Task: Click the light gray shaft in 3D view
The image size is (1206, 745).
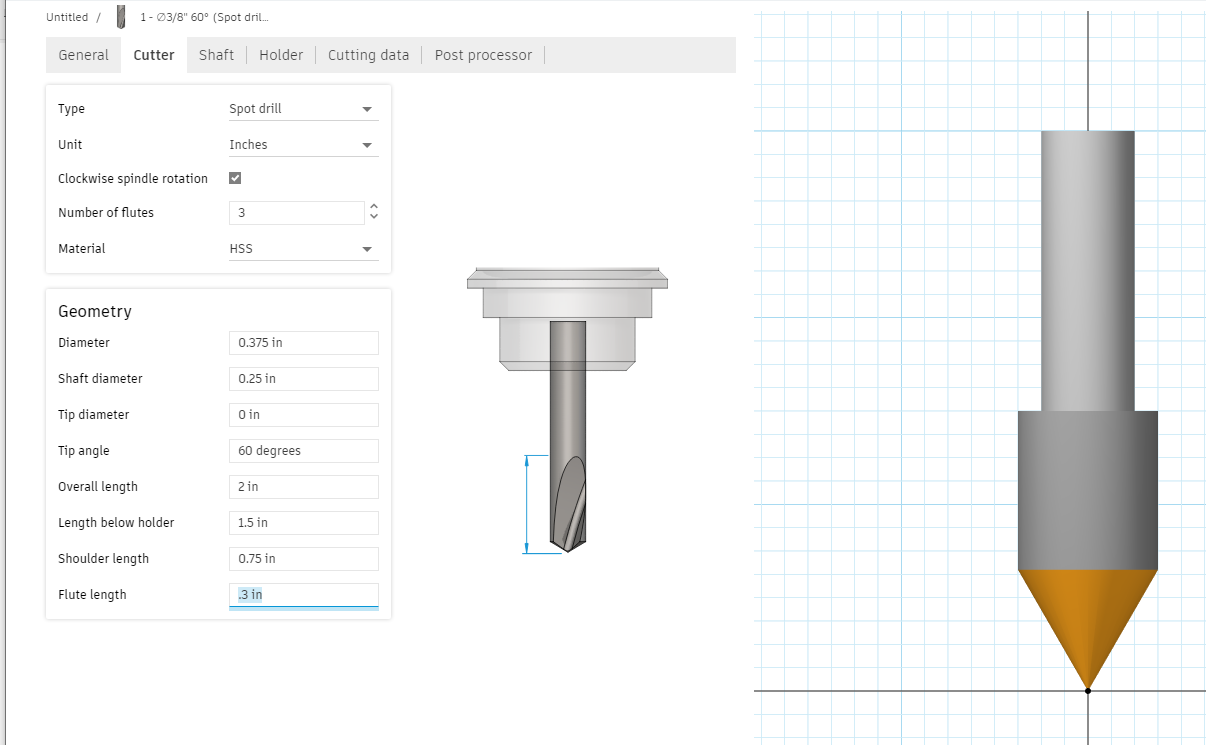Action: coord(1087,270)
